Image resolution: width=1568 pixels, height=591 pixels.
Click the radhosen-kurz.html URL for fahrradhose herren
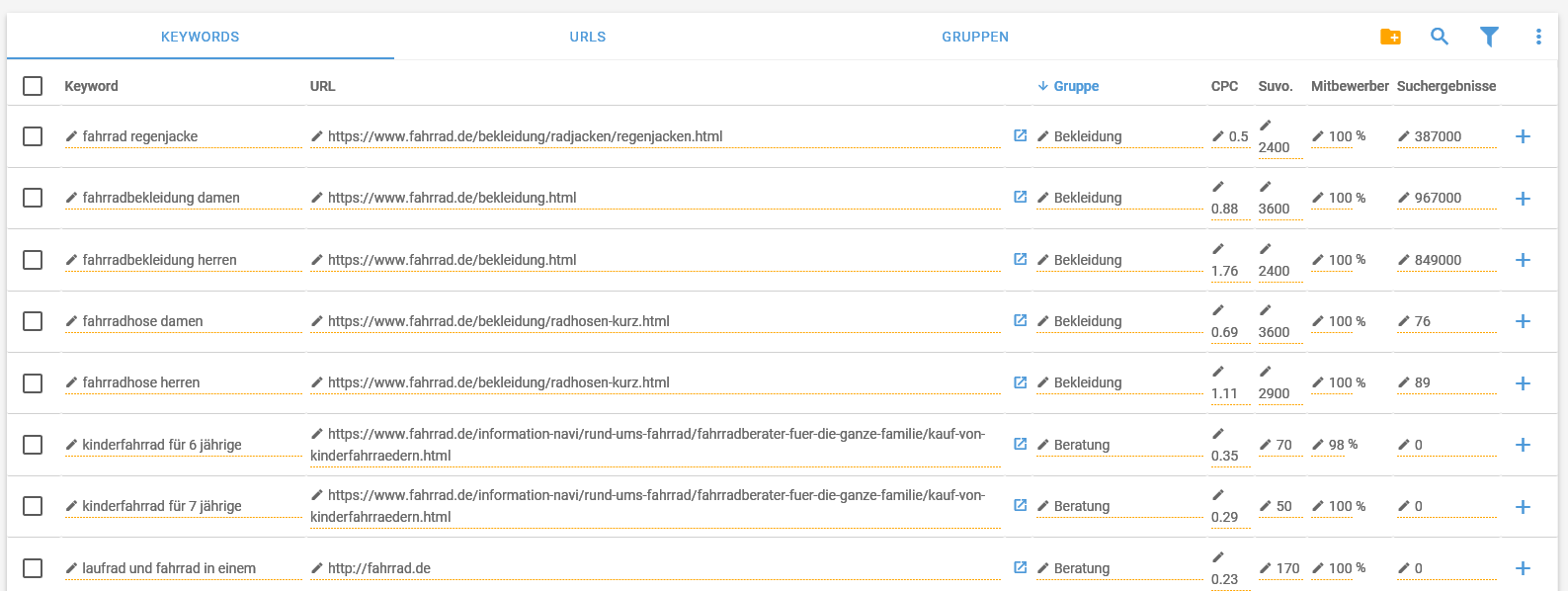(499, 382)
